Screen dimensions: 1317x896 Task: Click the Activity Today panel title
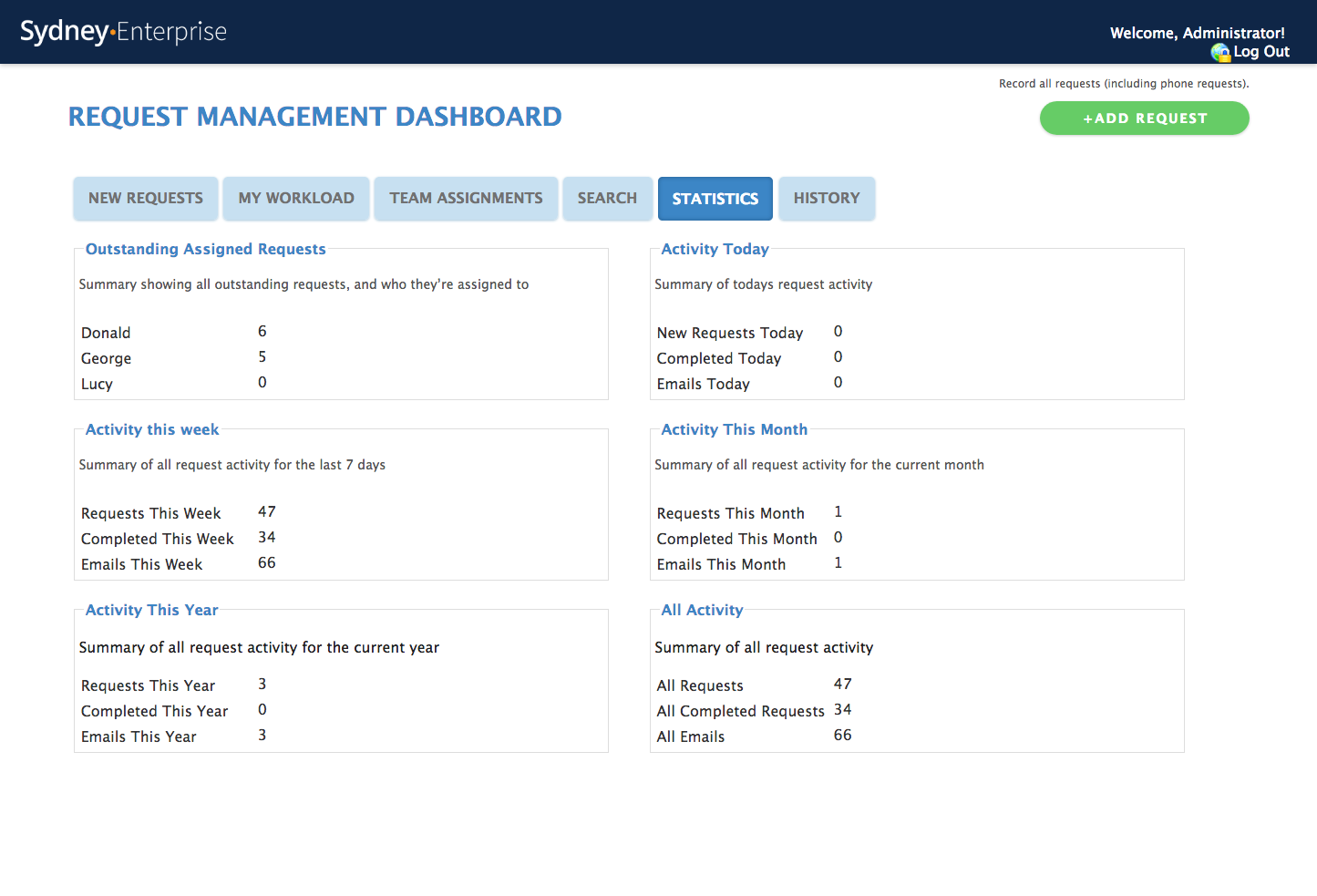click(x=715, y=249)
